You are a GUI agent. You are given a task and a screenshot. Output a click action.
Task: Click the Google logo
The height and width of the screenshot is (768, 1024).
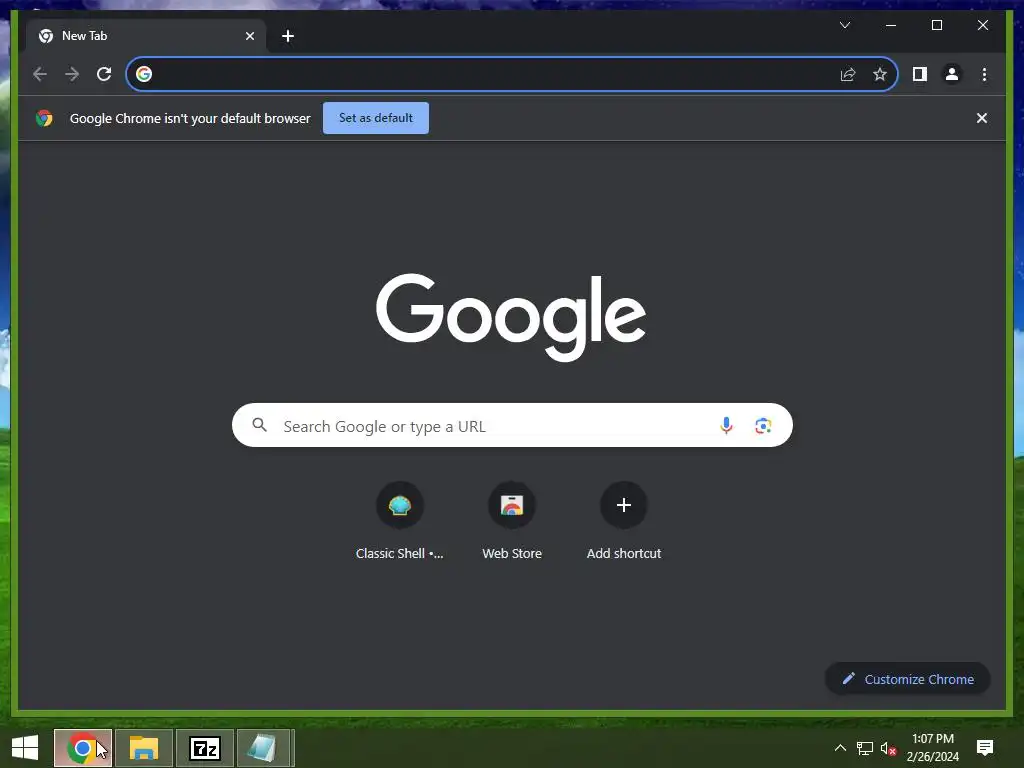[511, 317]
